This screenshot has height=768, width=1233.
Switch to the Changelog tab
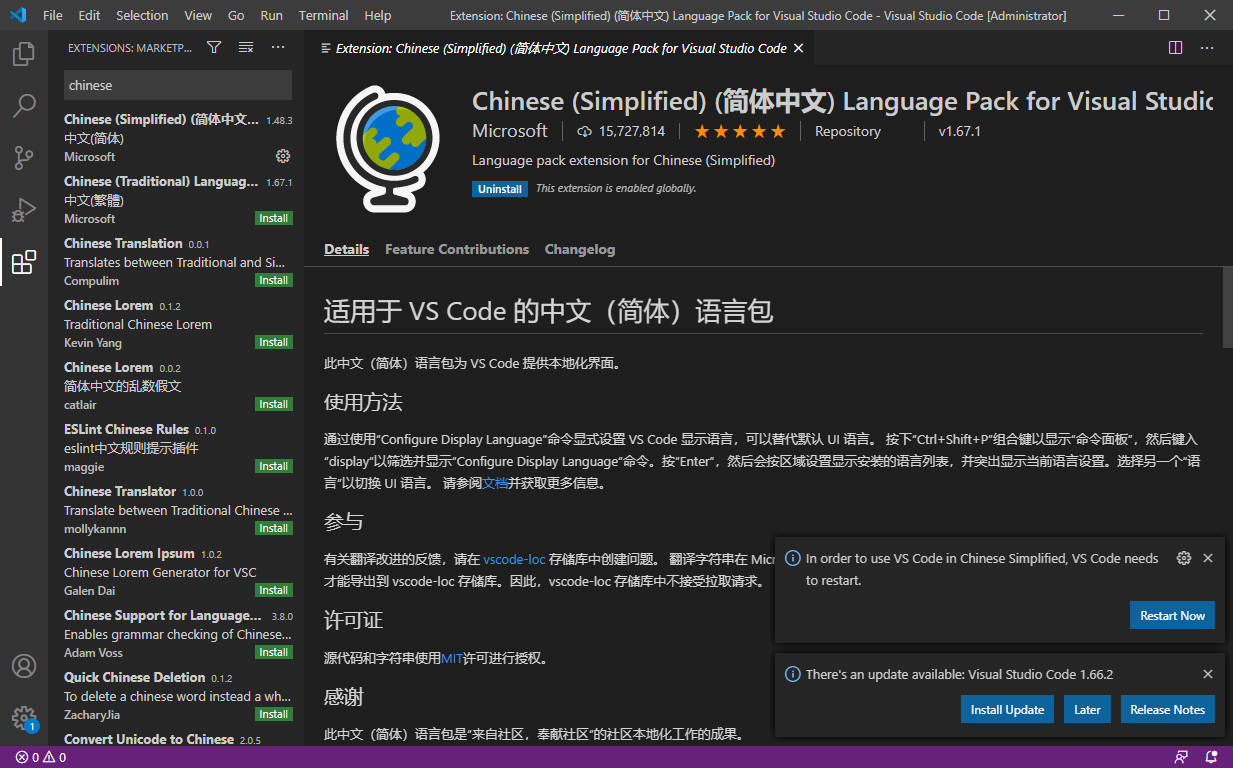click(580, 249)
